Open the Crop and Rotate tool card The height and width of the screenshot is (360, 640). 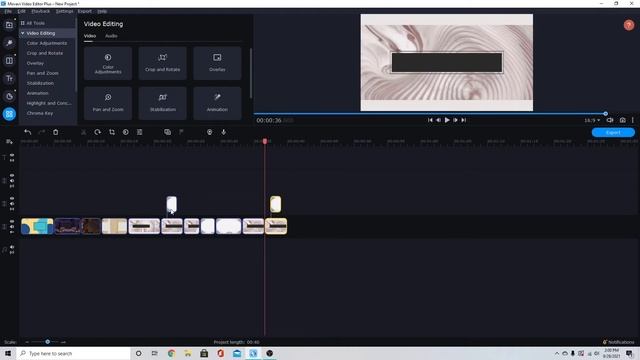click(x=162, y=63)
